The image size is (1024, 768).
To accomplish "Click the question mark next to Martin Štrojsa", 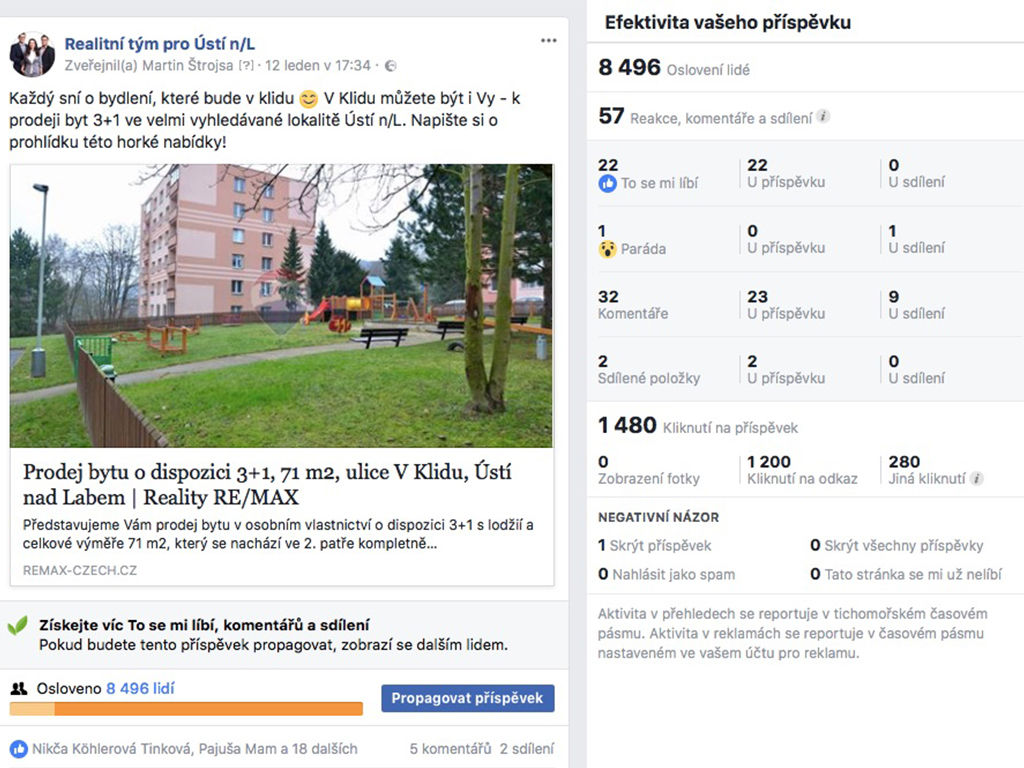I will click(x=246, y=66).
